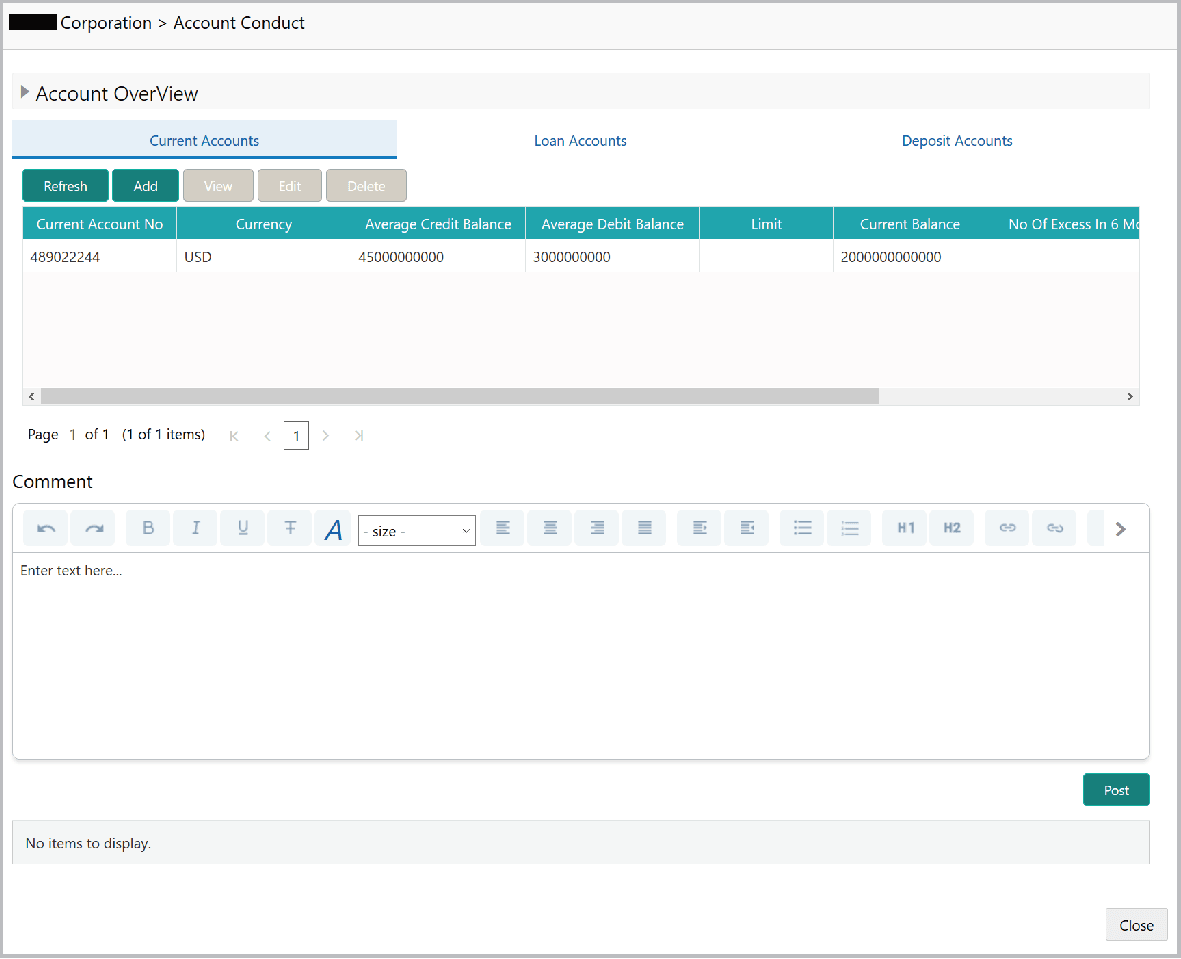Viewport: 1181px width, 959px height.
Task: Toggle underline formatting in comment editor
Action: pos(243,528)
